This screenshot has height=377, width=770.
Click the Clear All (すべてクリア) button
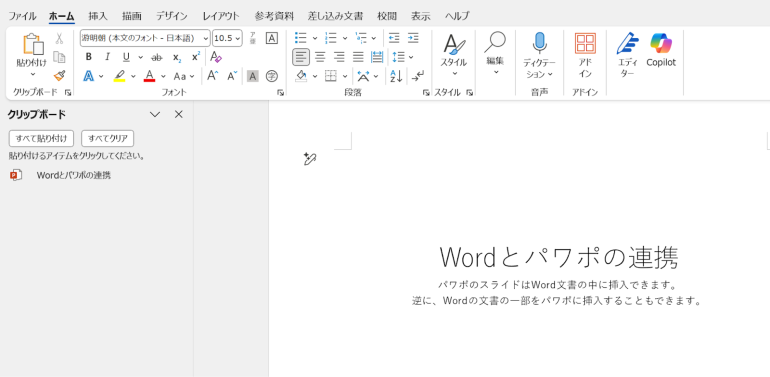(x=108, y=138)
